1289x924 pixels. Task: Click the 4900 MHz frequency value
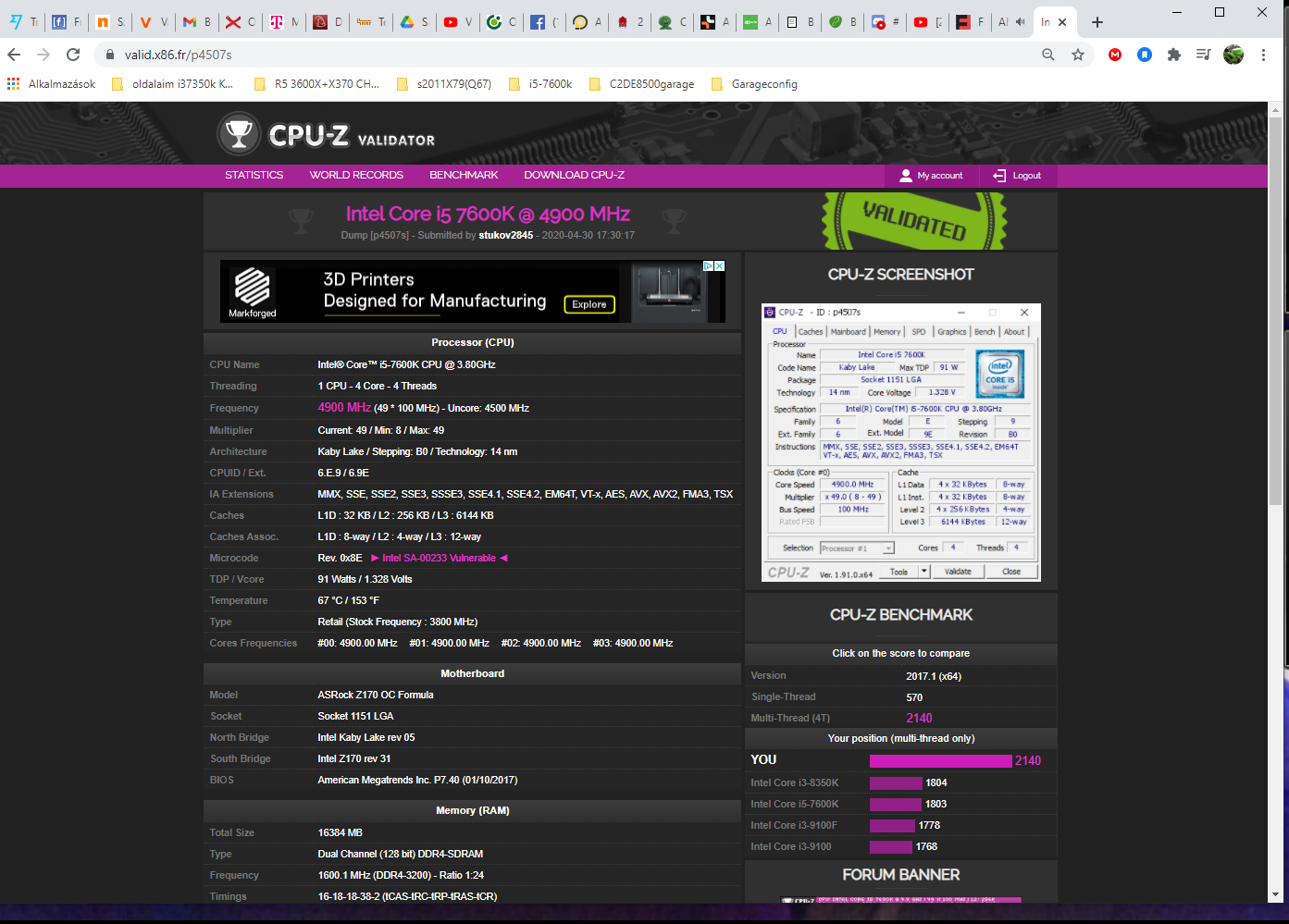(x=344, y=408)
